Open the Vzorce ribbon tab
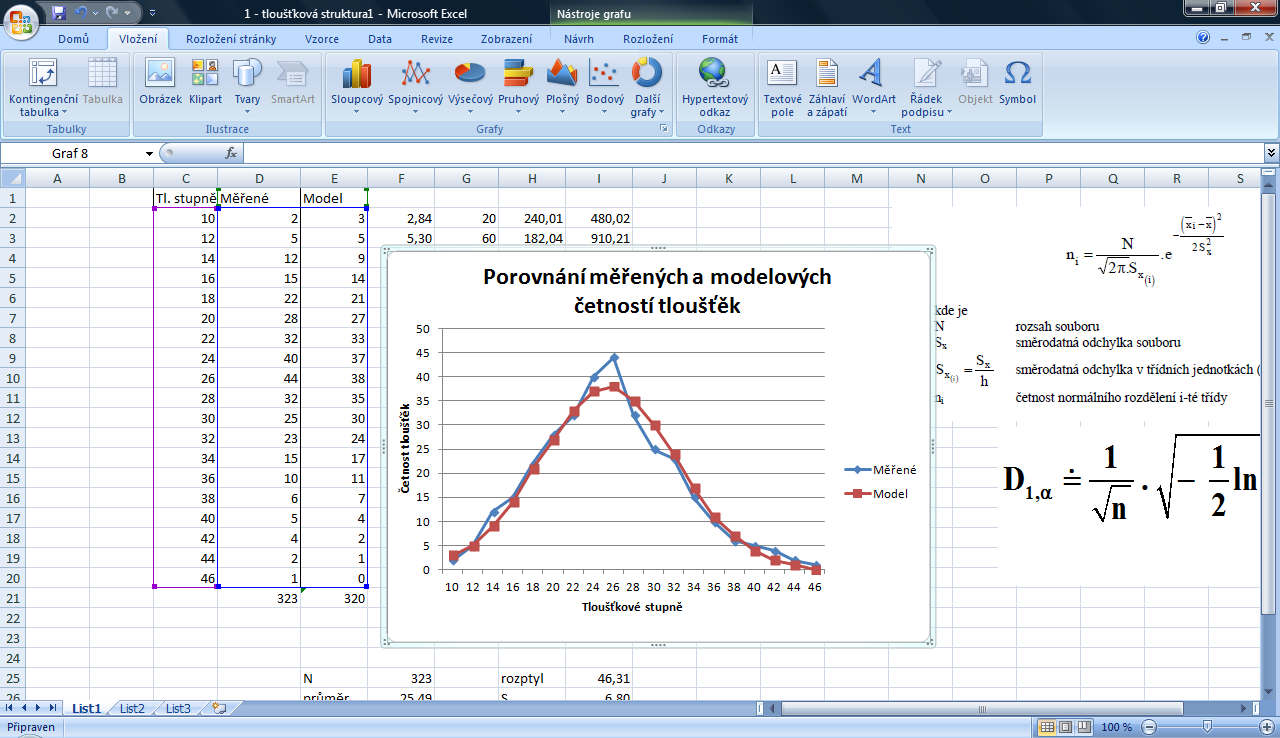 [x=322, y=39]
